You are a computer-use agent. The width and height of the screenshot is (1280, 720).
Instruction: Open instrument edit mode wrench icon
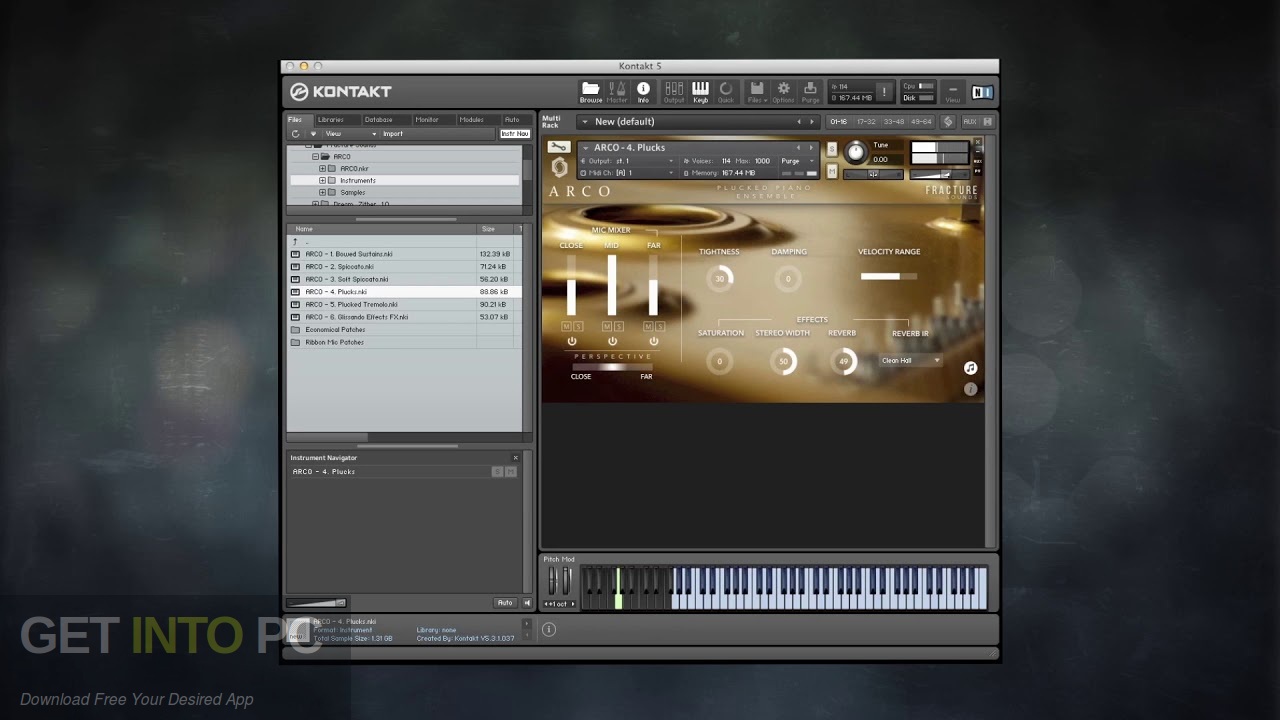[x=558, y=147]
